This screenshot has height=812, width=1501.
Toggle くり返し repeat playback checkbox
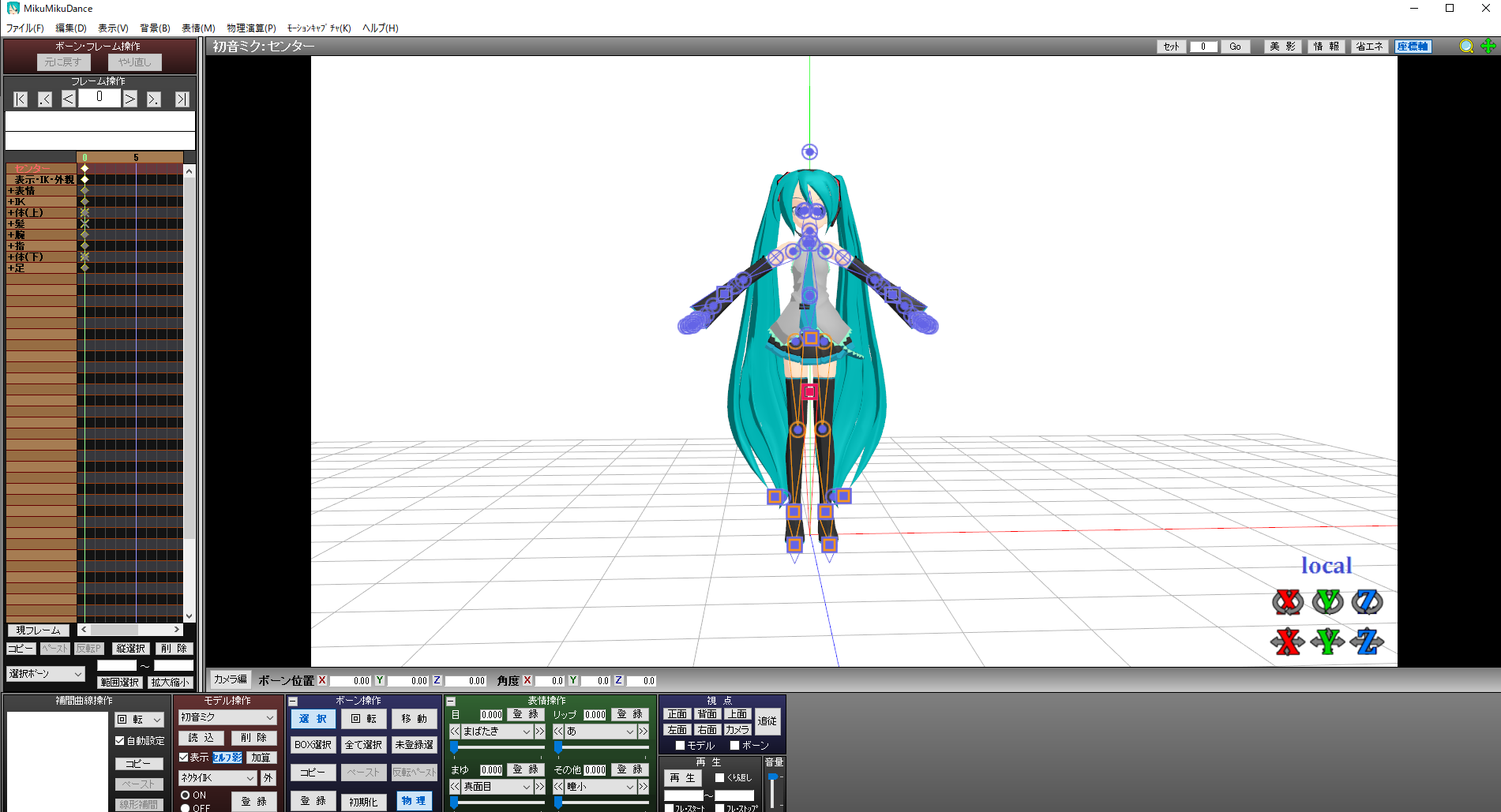point(719,778)
